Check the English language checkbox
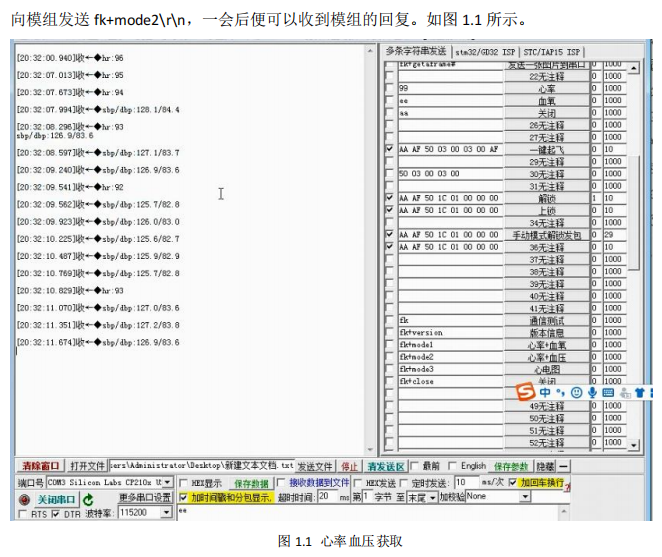The image size is (662, 557). [x=452, y=466]
